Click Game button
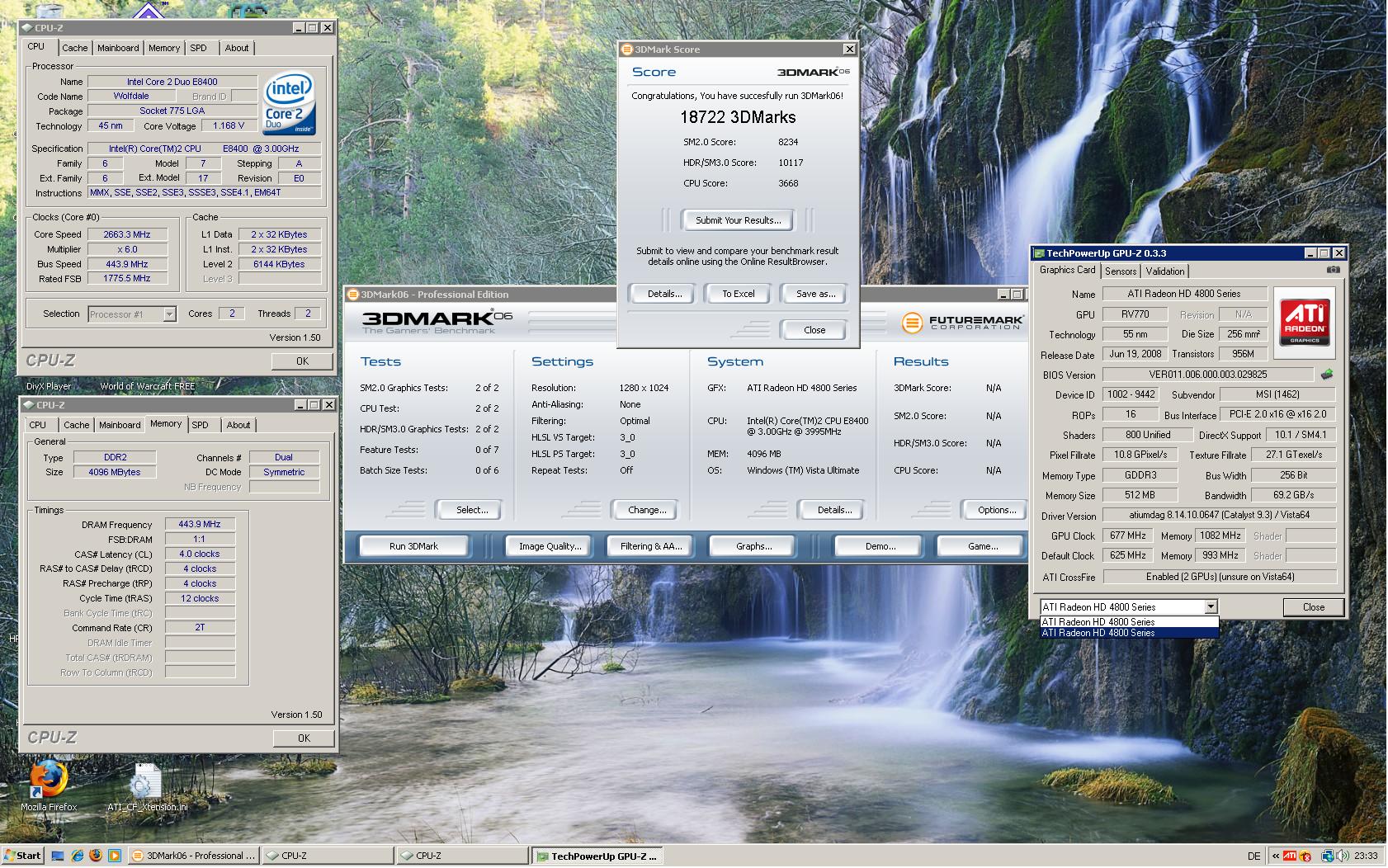 [982, 546]
